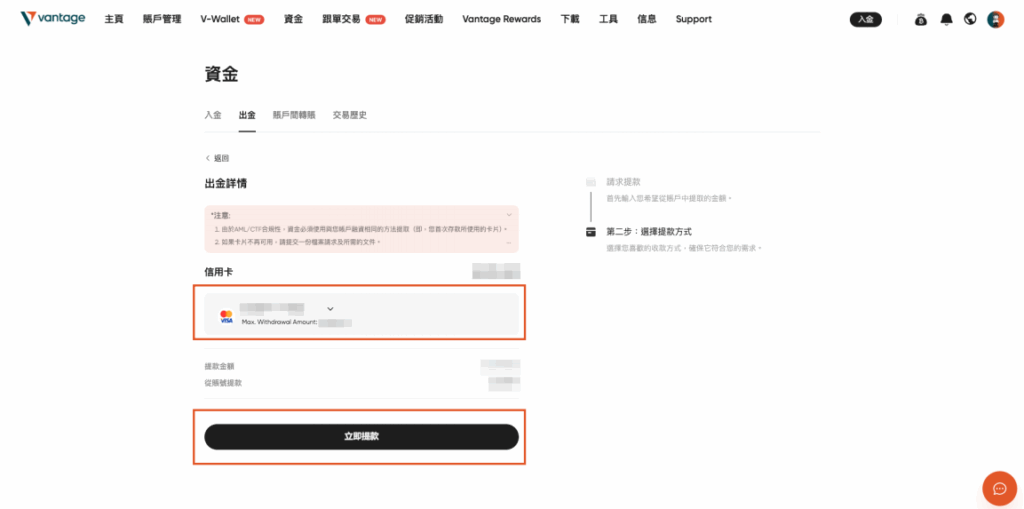Click the 提款金額 label
The image size is (1024, 509).
(219, 366)
